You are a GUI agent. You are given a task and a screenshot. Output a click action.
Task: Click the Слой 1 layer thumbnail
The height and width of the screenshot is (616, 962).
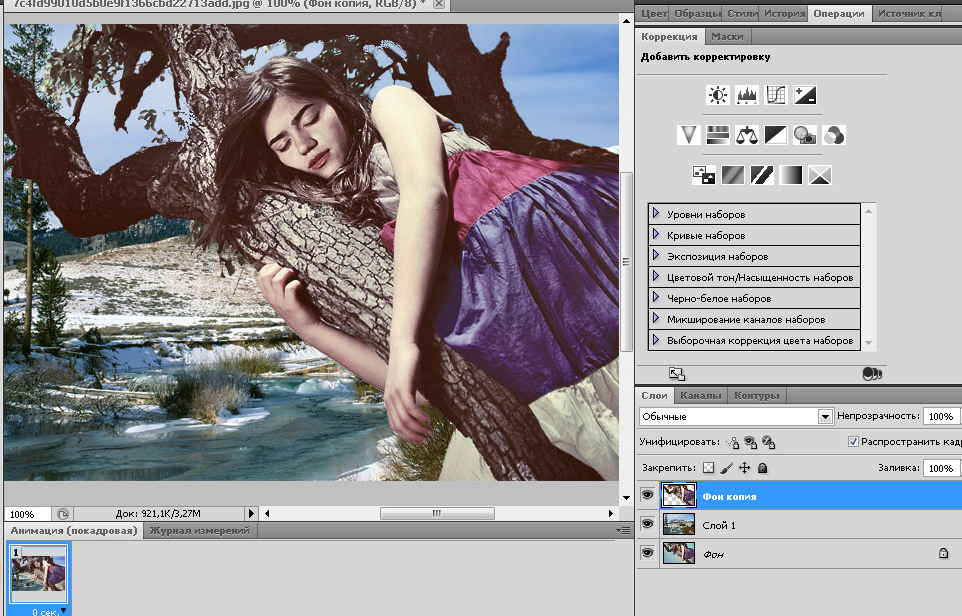coord(679,525)
